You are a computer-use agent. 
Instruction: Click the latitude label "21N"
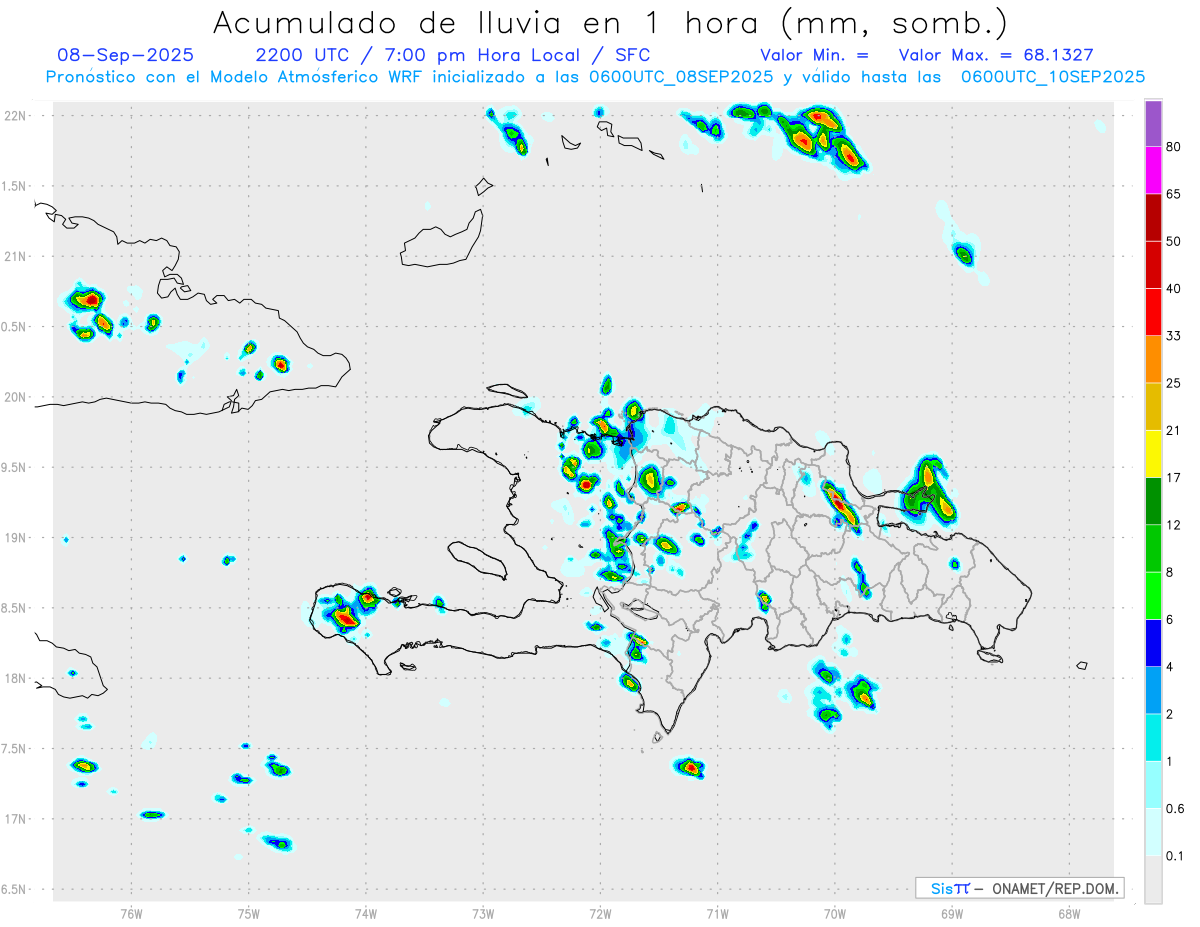point(16,256)
